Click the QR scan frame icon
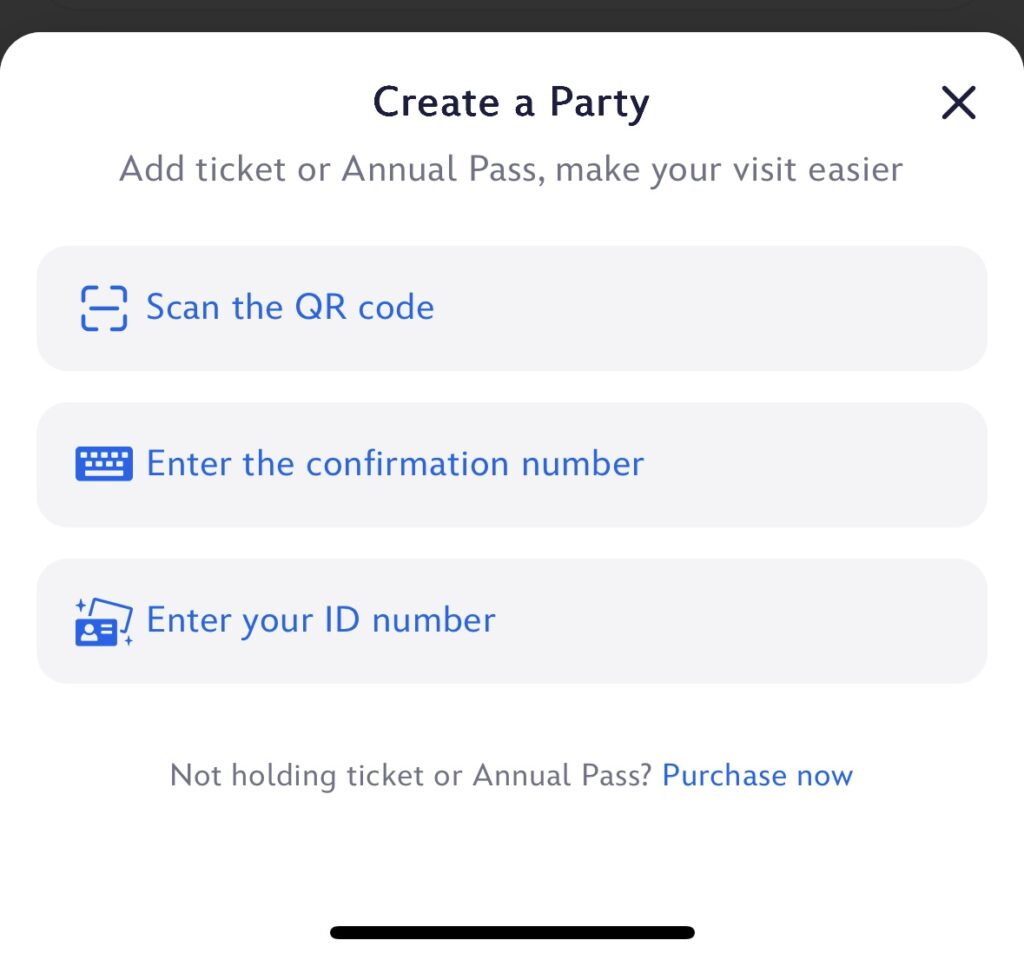Image resolution: width=1024 pixels, height=960 pixels. click(104, 308)
